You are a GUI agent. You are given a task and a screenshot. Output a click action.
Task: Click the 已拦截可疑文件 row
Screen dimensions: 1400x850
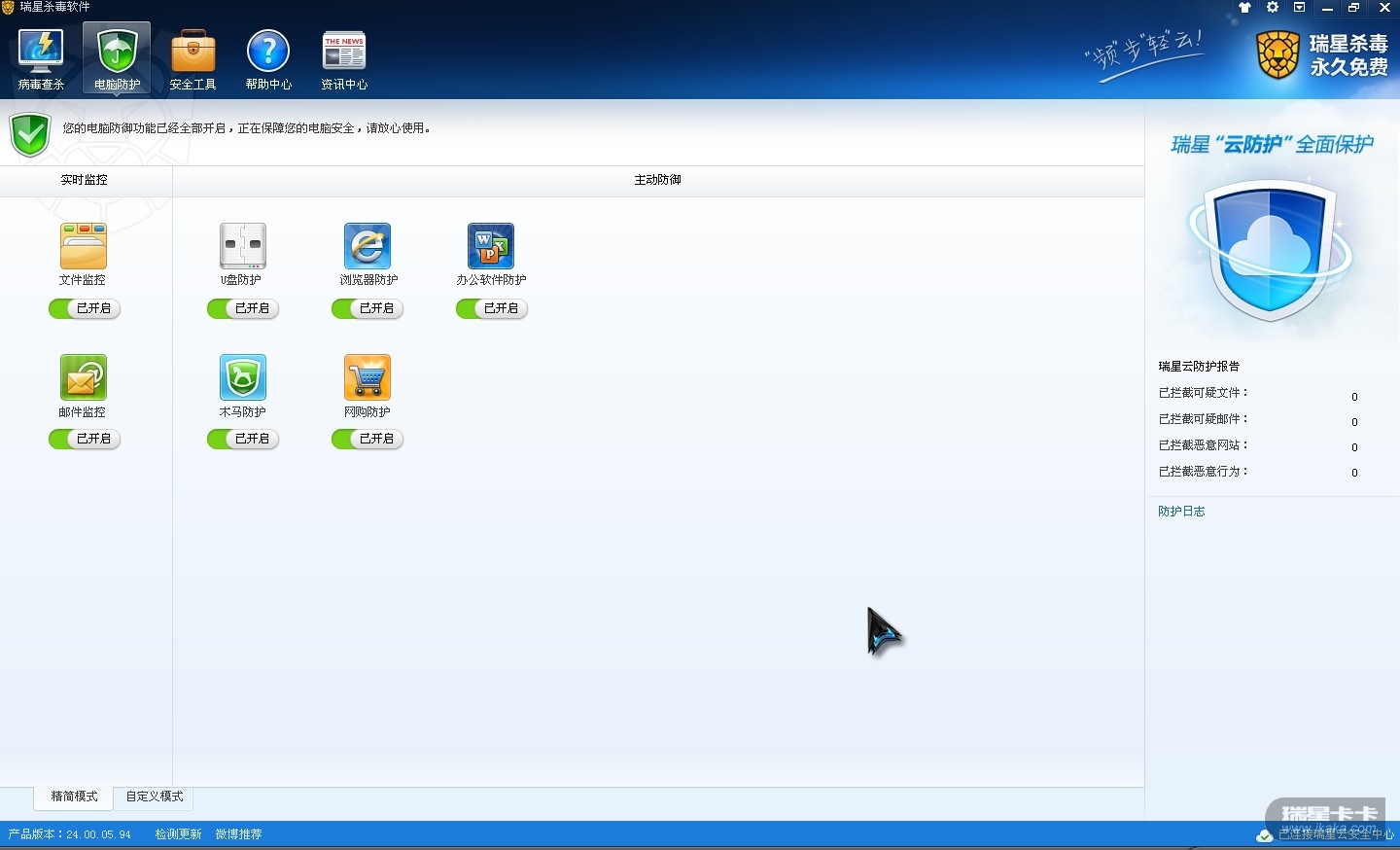pyautogui.click(x=1259, y=394)
